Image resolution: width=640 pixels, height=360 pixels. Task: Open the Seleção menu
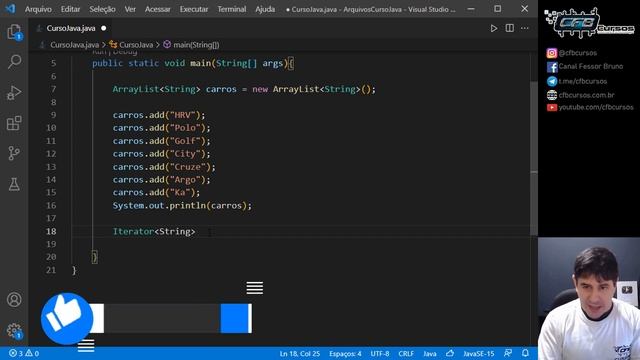(x=102, y=9)
